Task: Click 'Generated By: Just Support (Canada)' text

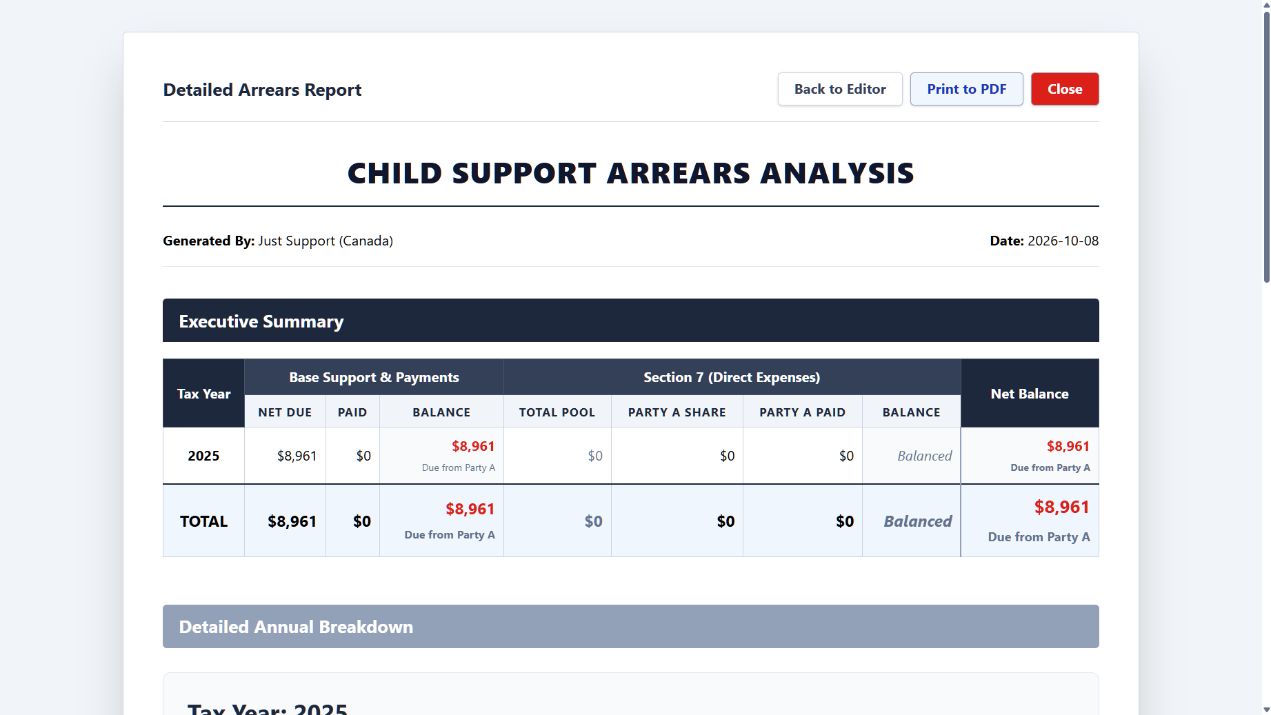Action: pyautogui.click(x=278, y=241)
